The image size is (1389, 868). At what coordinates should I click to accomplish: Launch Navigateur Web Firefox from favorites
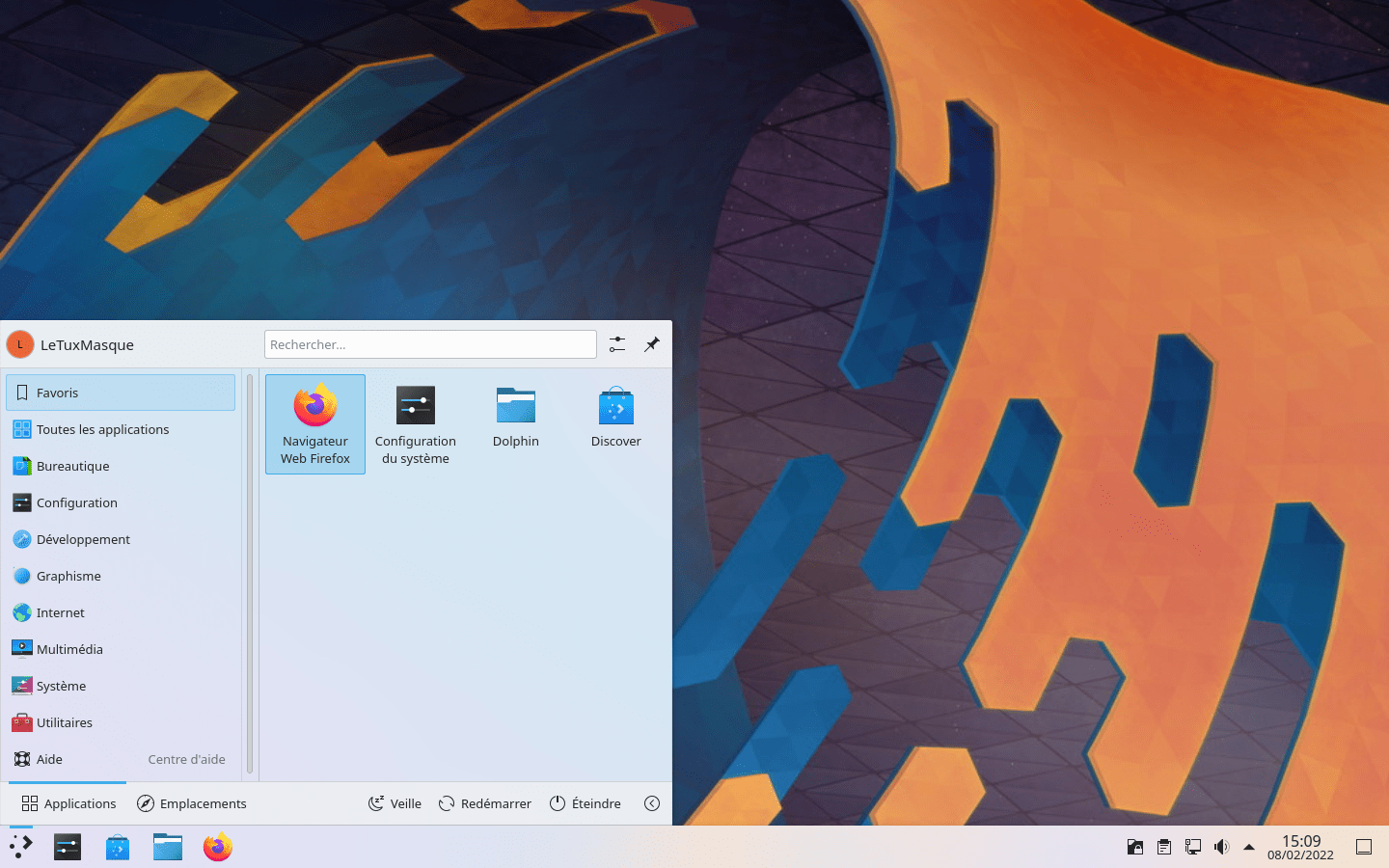pyautogui.click(x=314, y=423)
